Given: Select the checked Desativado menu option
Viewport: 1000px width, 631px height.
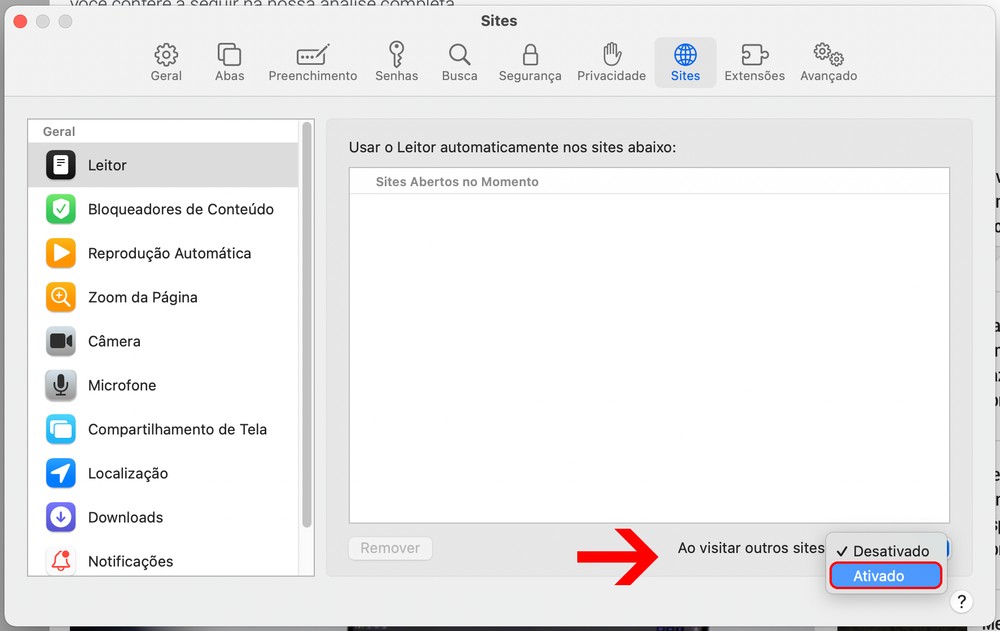Looking at the screenshot, I should 885,551.
